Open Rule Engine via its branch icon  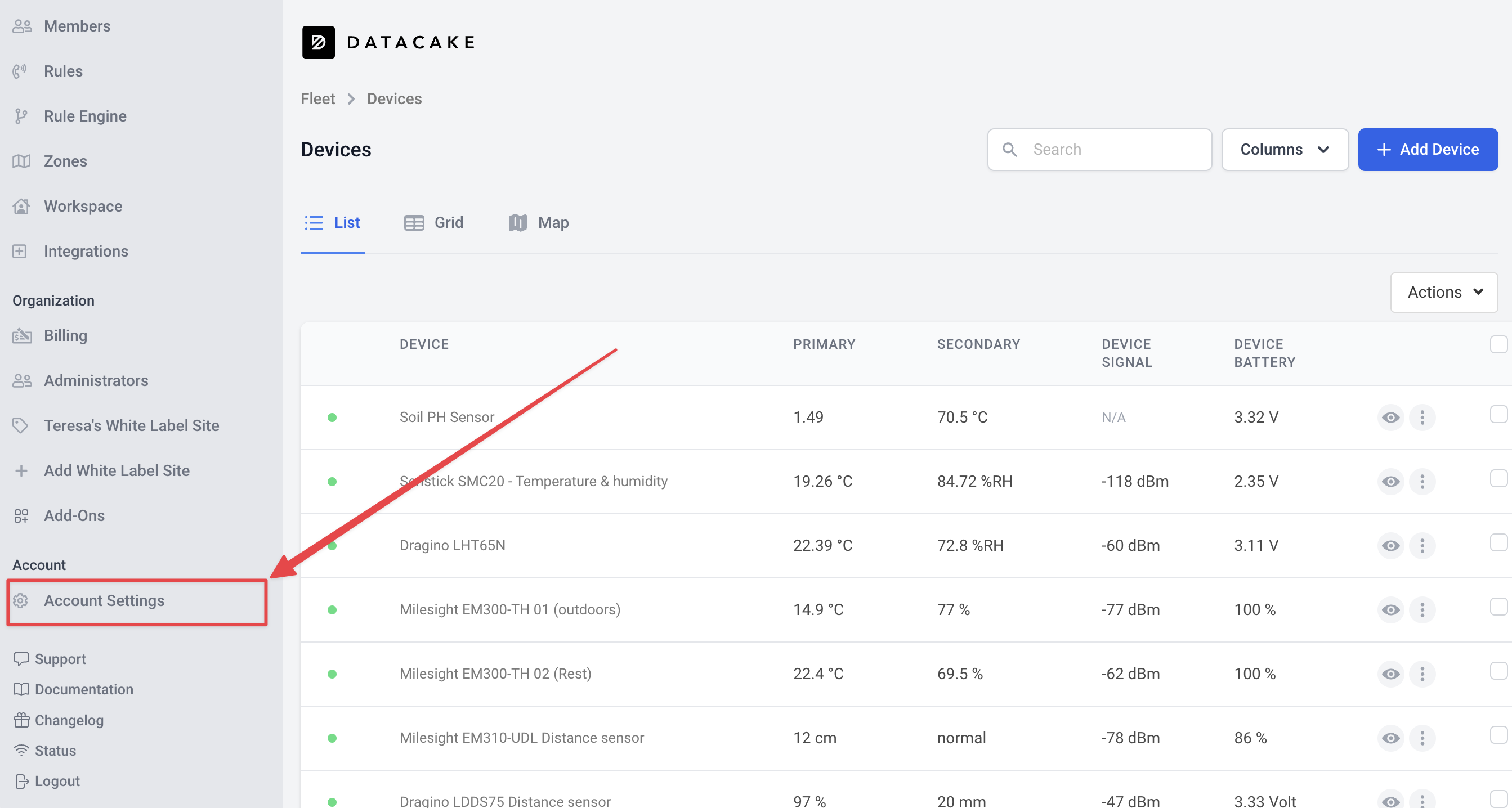(x=21, y=116)
